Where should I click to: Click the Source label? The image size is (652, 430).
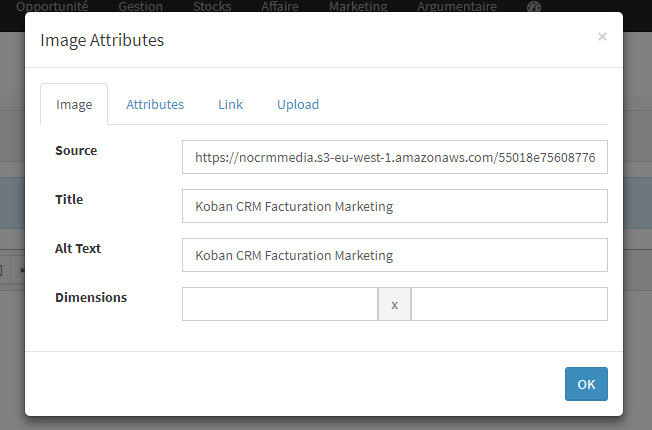tap(76, 151)
